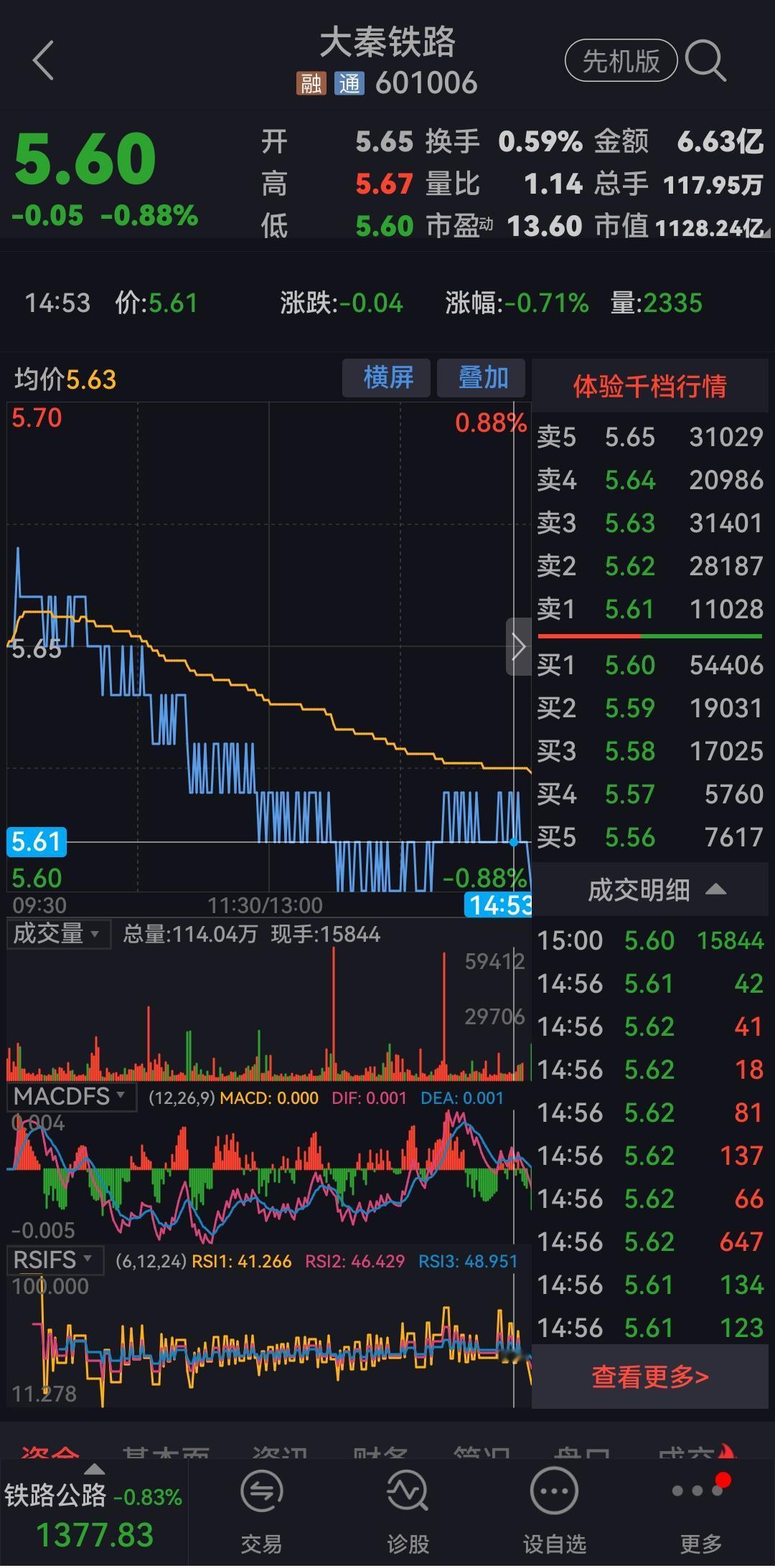Image resolution: width=775 pixels, height=1568 pixels.
Task: Collapse order book with right chevron
Action: [x=519, y=646]
